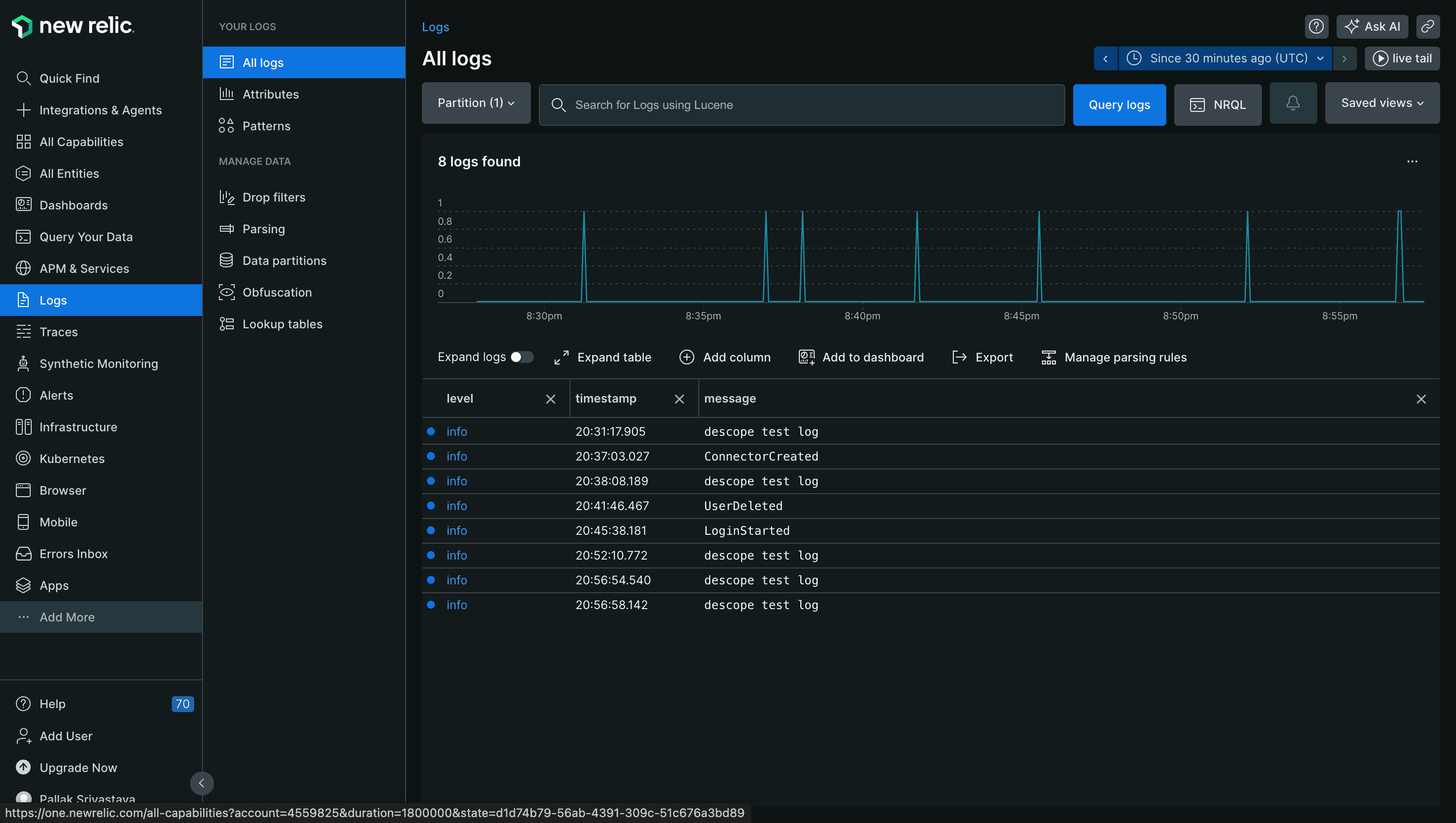Open Lookup tables configuration
This screenshot has height=823, width=1456.
coord(282,323)
